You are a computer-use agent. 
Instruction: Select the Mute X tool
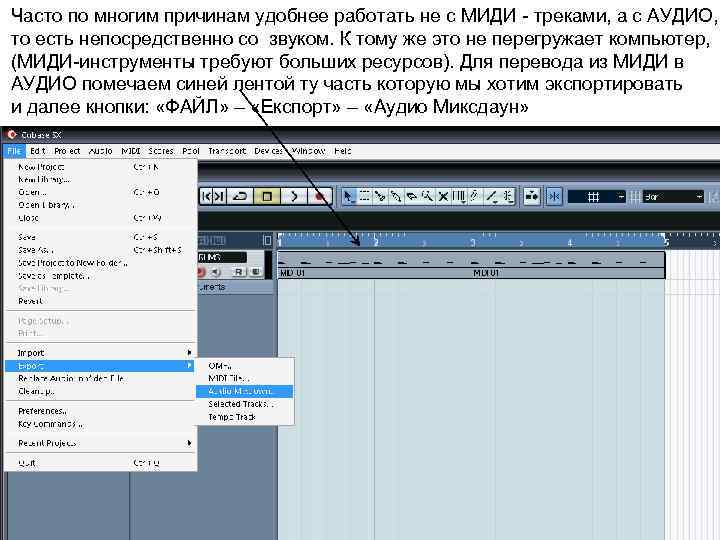pos(443,197)
